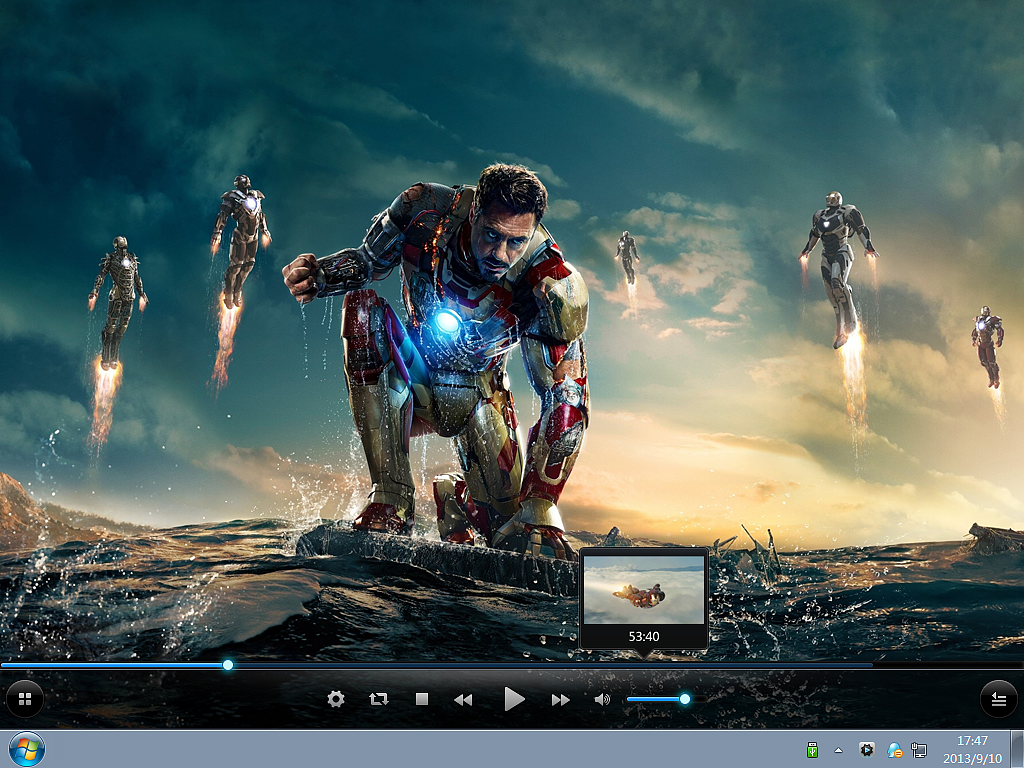Open the media player tray icon

867,750
